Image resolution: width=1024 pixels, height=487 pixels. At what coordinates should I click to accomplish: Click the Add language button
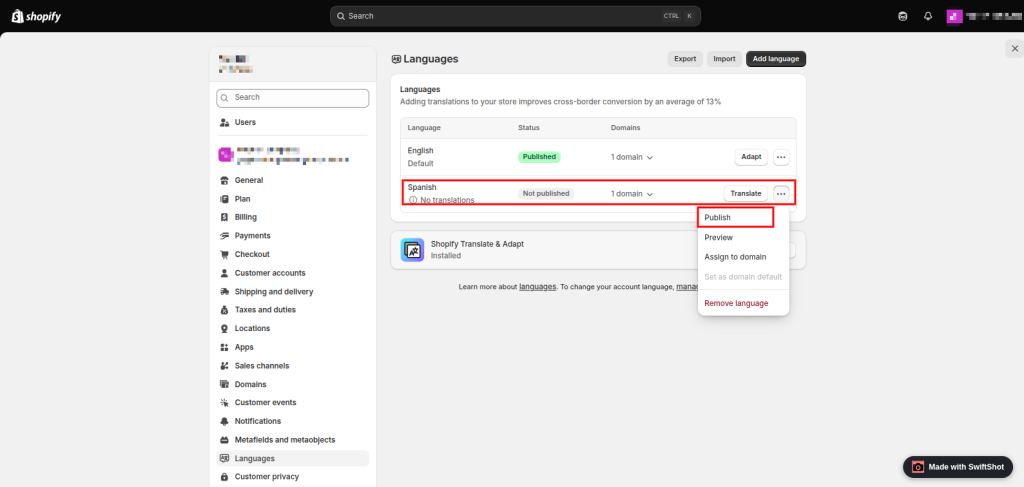click(x=776, y=59)
